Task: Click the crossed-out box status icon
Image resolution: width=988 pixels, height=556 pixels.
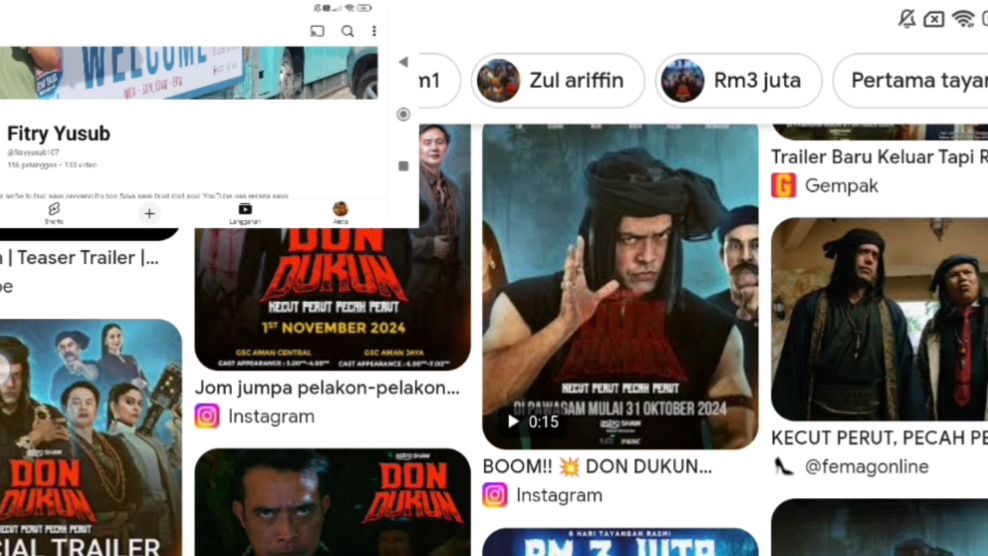Action: coord(934,20)
